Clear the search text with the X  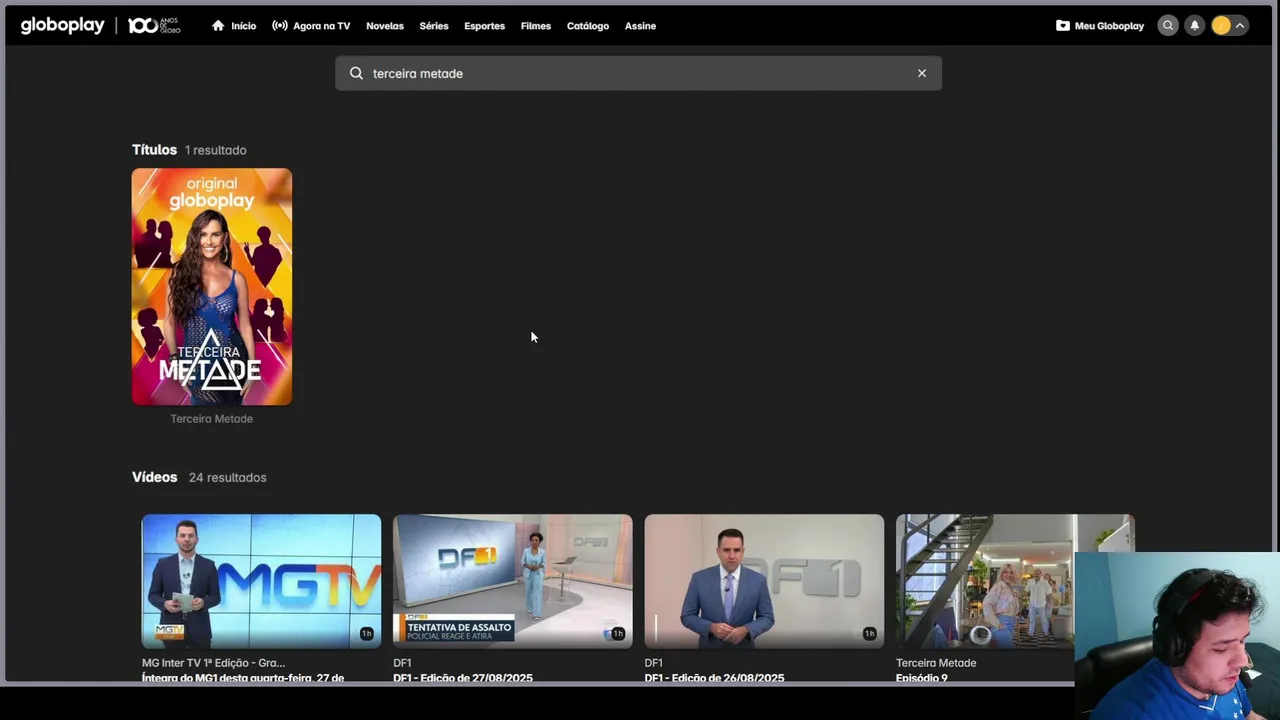[x=922, y=73]
